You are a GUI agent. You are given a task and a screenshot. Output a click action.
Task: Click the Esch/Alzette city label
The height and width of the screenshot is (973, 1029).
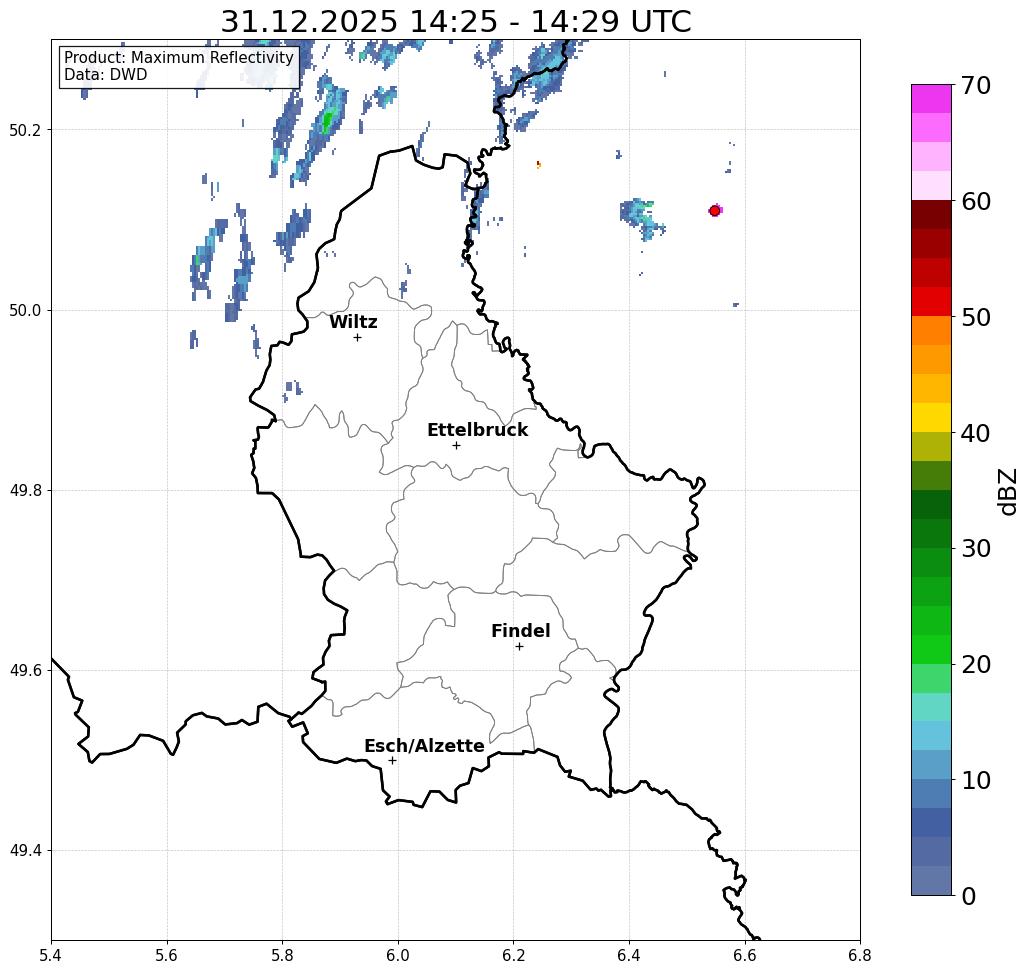pyautogui.click(x=425, y=746)
